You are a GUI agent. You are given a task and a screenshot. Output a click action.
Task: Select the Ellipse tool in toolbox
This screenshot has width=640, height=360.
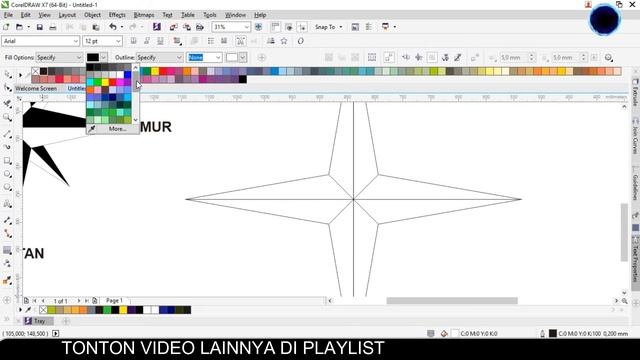point(7,174)
